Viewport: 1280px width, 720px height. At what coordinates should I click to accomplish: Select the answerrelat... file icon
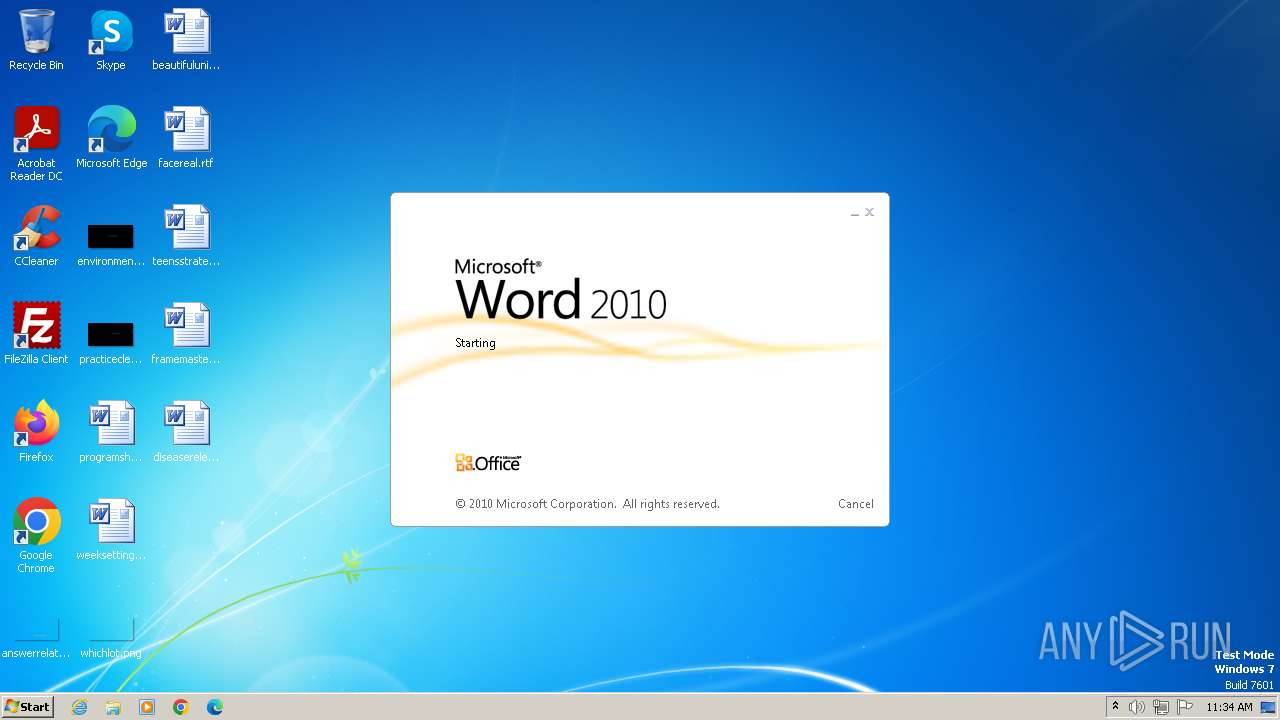pyautogui.click(x=36, y=640)
